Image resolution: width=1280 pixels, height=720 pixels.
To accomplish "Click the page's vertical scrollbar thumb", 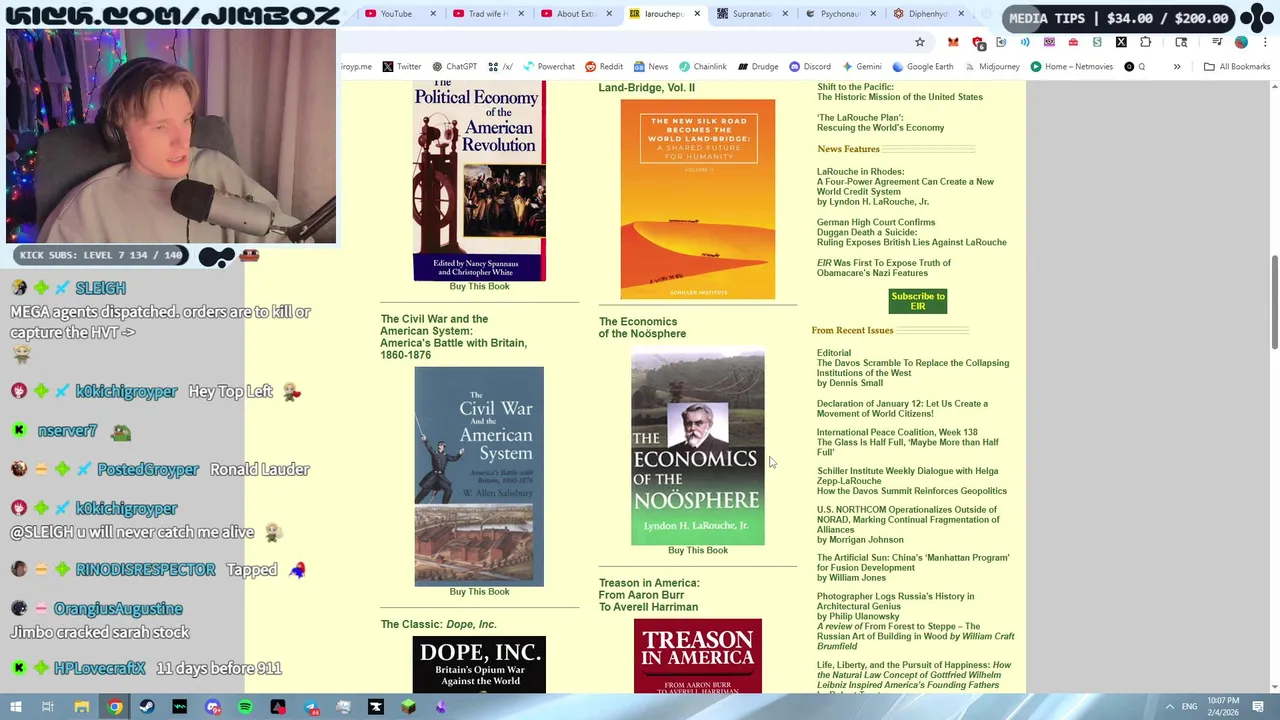I will pos(1274,302).
